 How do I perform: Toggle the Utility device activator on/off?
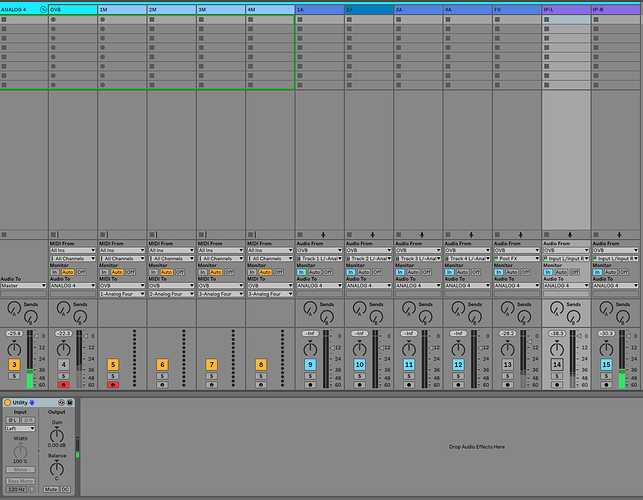[8, 402]
